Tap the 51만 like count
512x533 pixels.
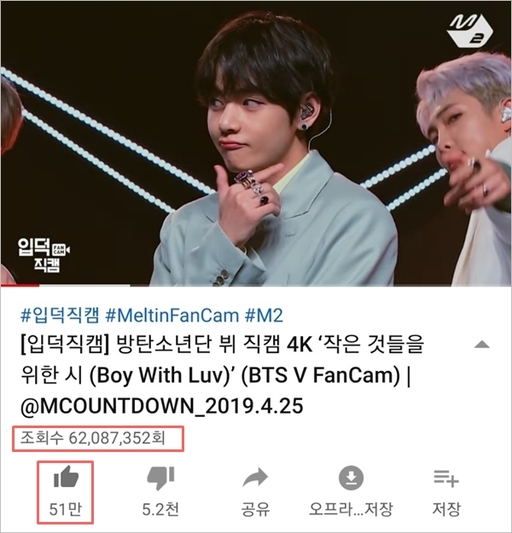tap(65, 509)
